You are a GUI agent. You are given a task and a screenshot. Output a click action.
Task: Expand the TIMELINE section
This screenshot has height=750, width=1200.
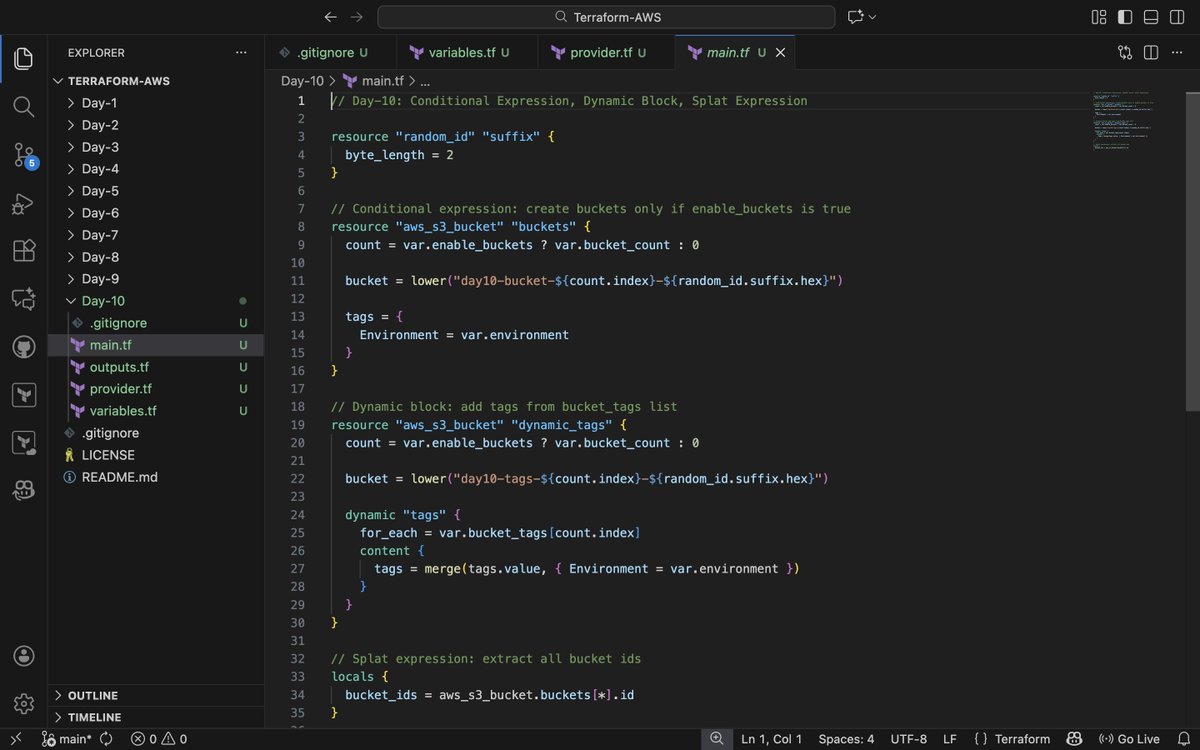tap(155, 717)
